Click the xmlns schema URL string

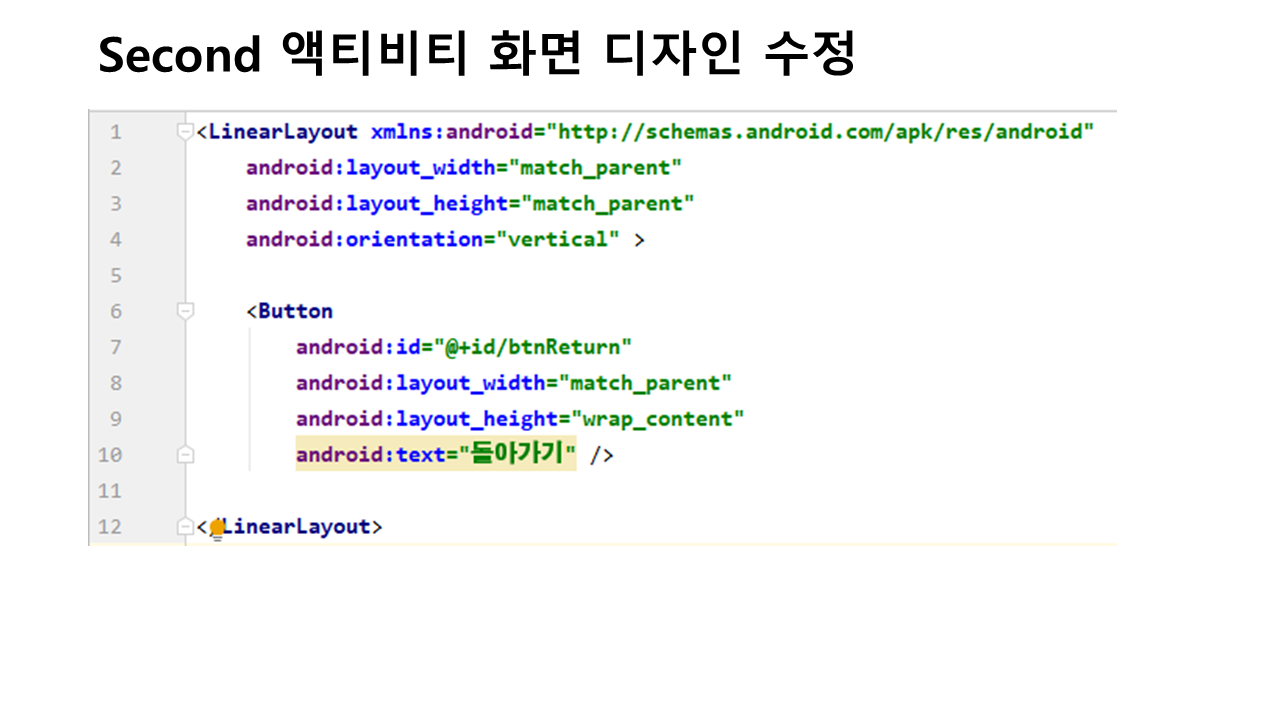coord(819,132)
